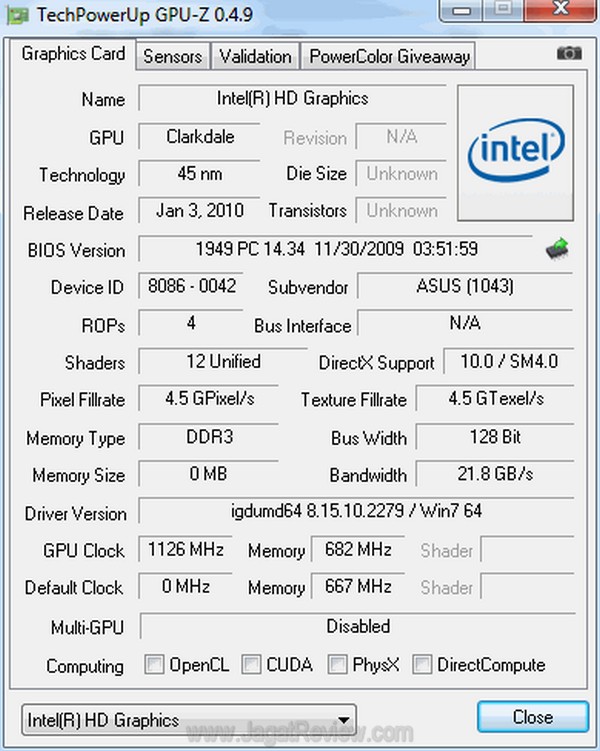The image size is (600, 751).
Task: Select the Graphics Card tab
Action: (x=73, y=54)
